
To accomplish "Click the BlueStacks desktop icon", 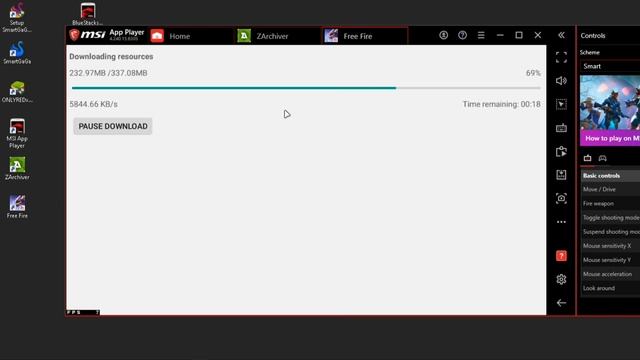I will [87, 14].
